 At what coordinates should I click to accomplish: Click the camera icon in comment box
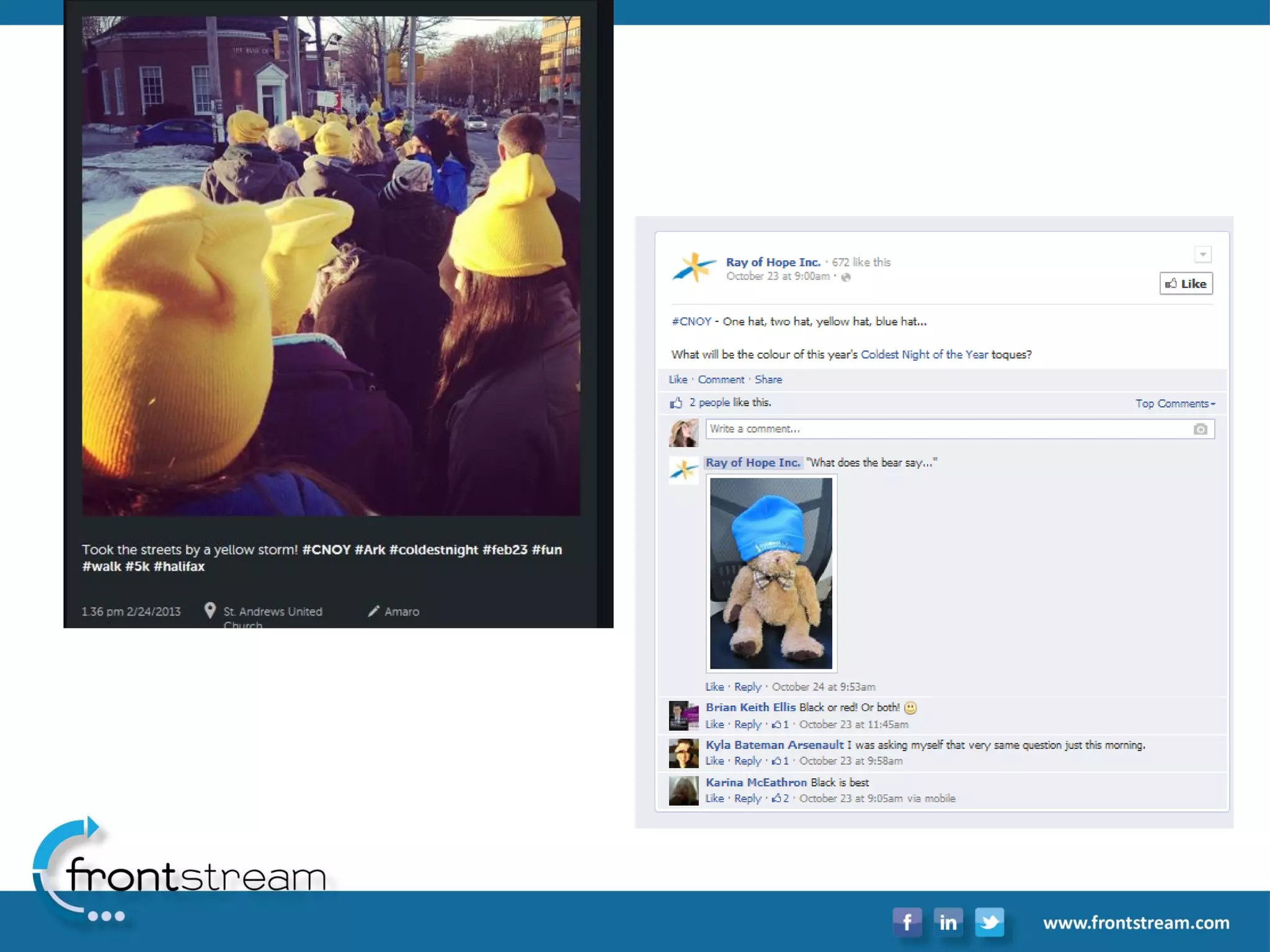(1200, 429)
